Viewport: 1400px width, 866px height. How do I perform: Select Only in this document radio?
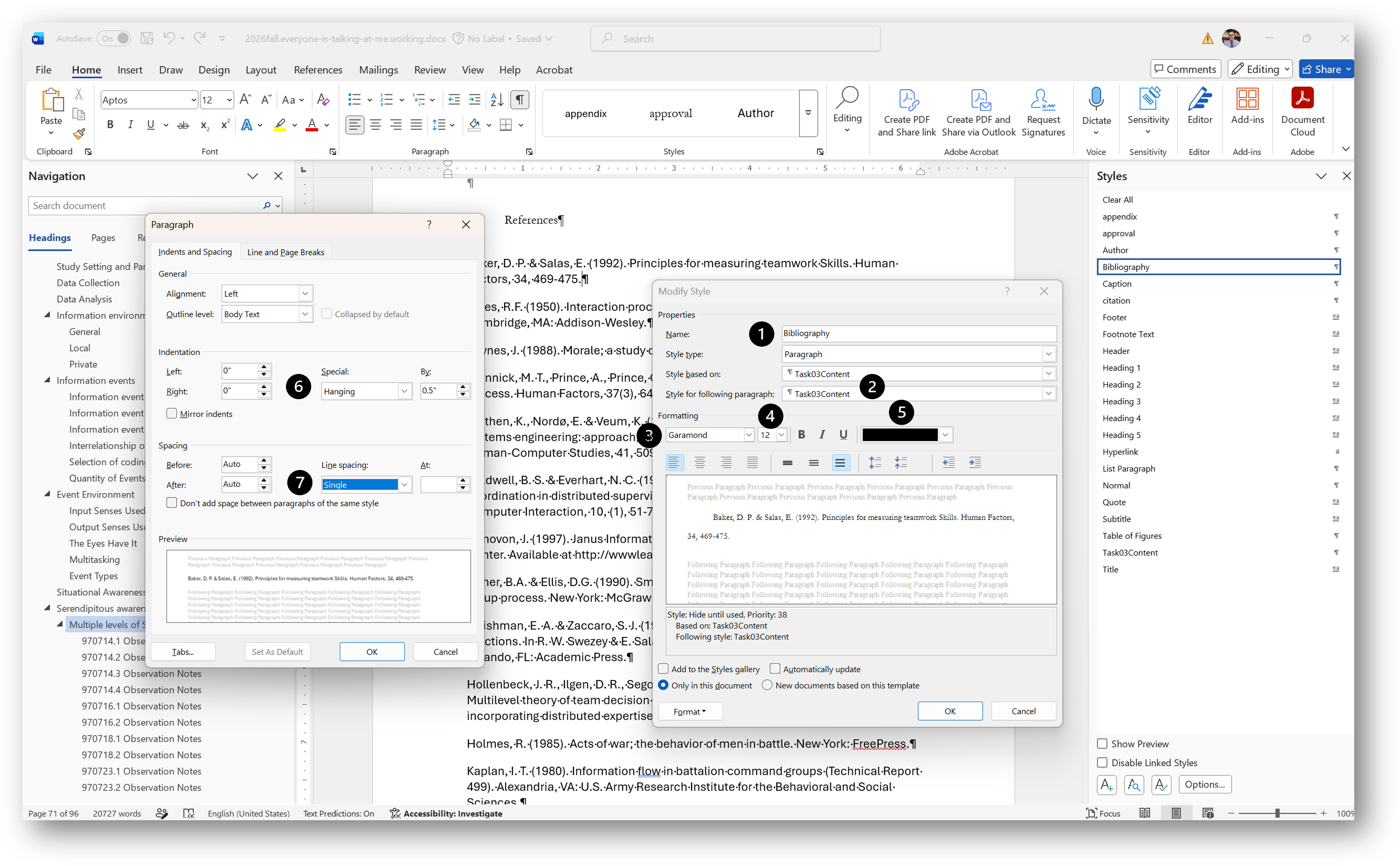pos(663,685)
